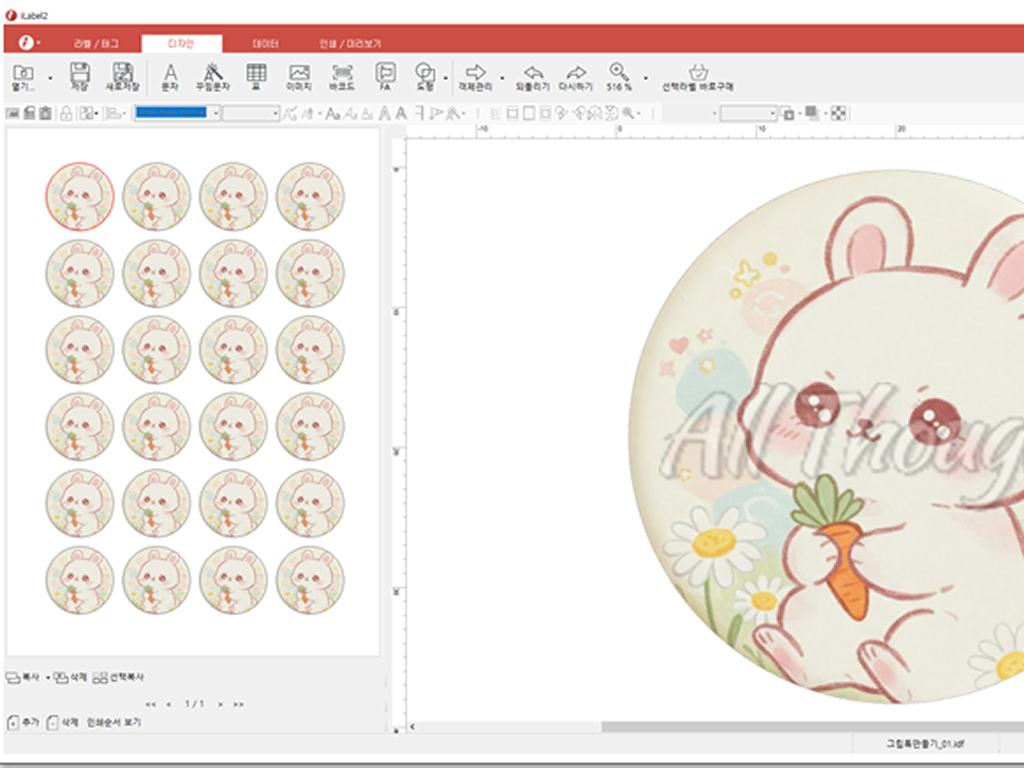Screen dimensions: 1024x768
Task: Insert a table with the 표 icon
Action: click(x=256, y=76)
